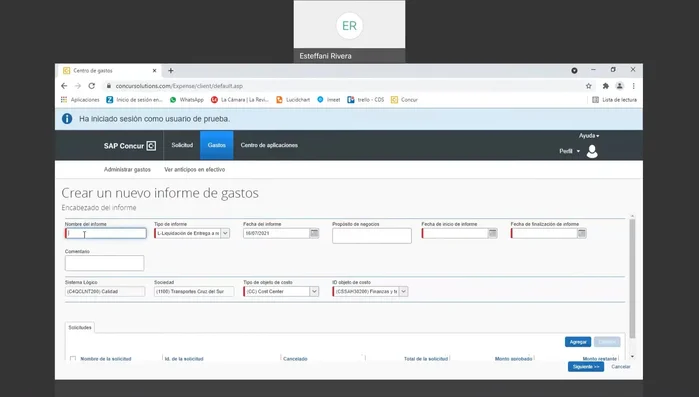Sort by Monto aprobado column
This screenshot has width=699, height=397.
coord(514,359)
